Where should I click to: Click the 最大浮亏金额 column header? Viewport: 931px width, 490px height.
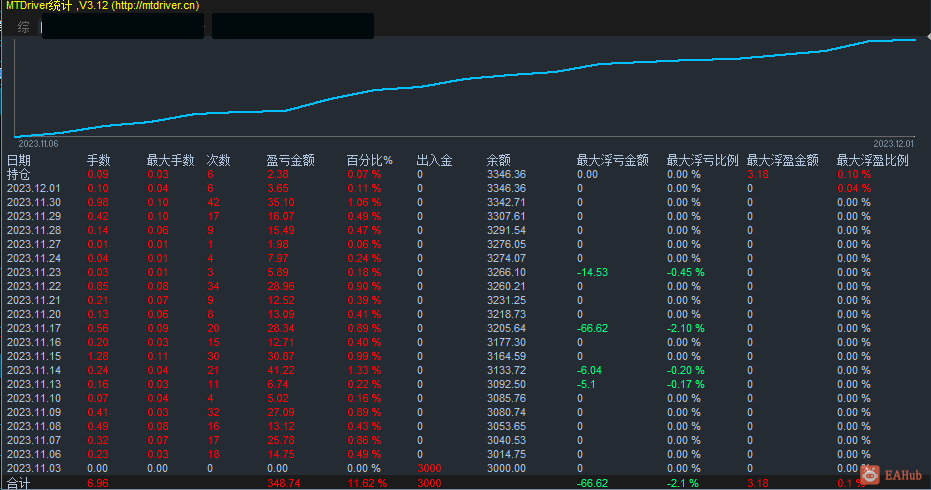[612, 160]
